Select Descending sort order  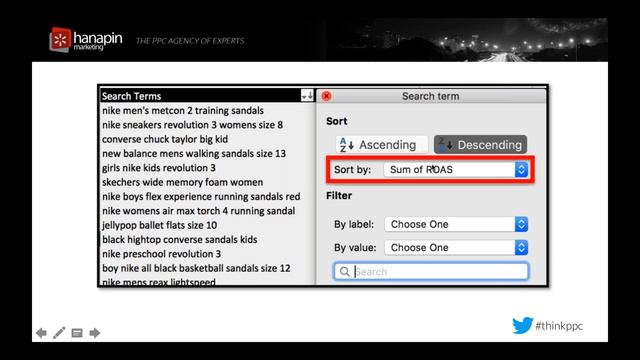click(480, 145)
